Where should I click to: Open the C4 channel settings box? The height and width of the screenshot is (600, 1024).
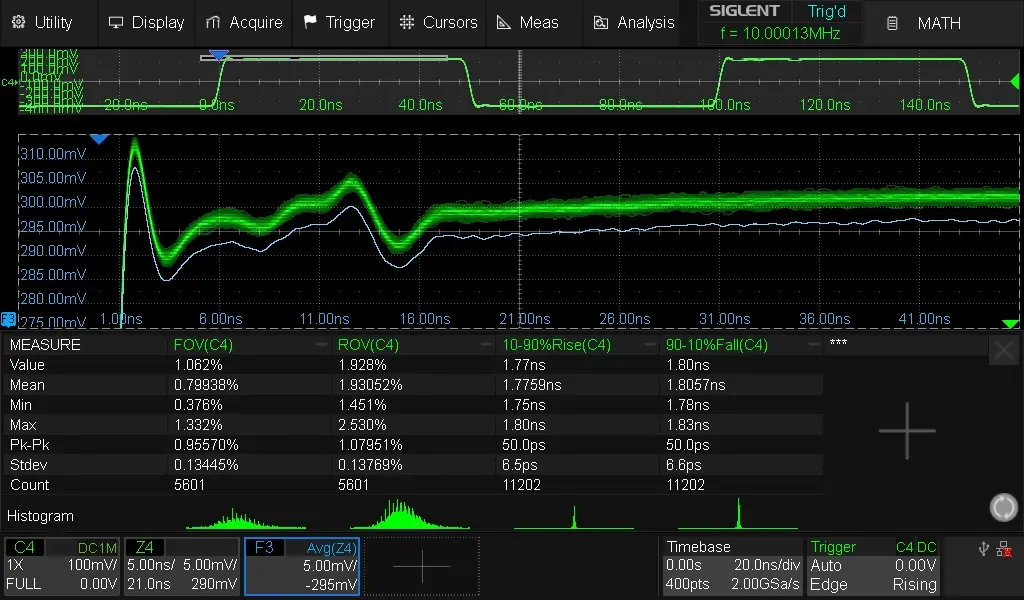click(64, 566)
